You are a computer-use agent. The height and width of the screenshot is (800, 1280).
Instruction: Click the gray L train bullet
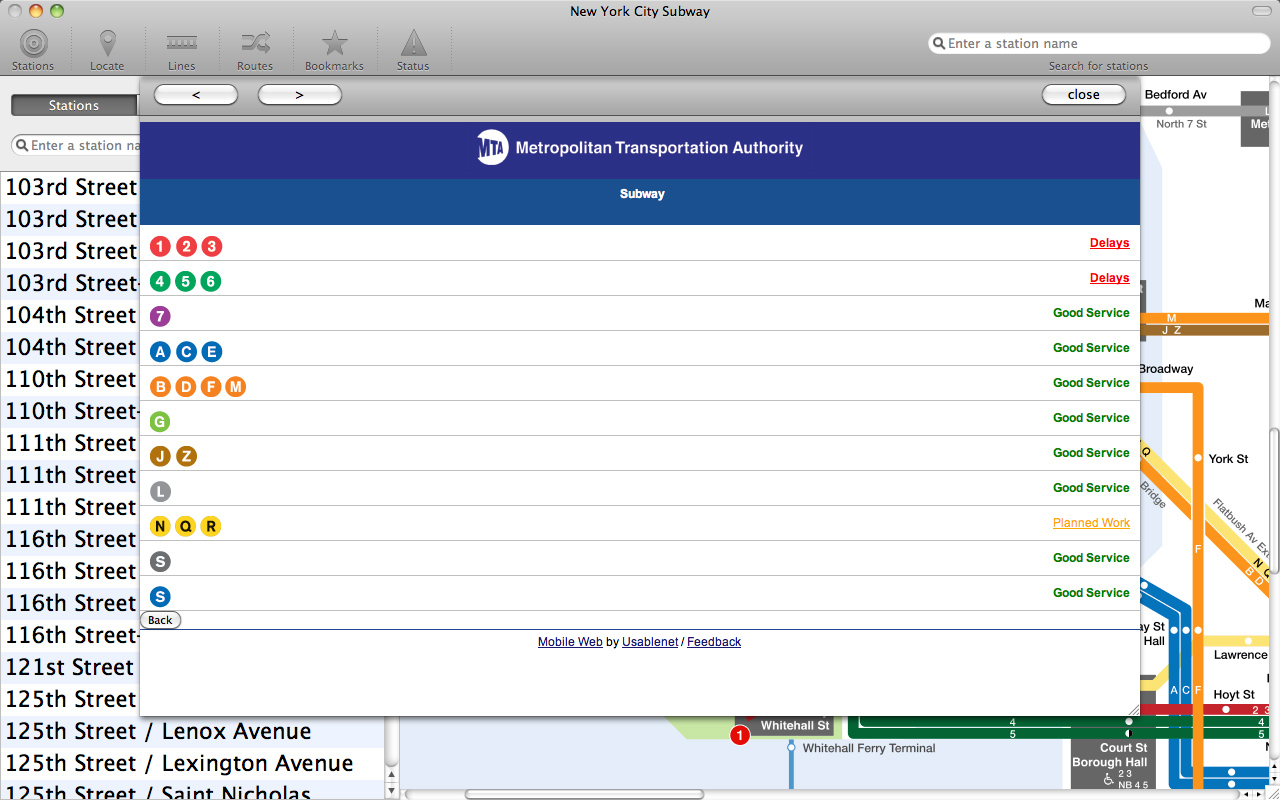coord(161,491)
